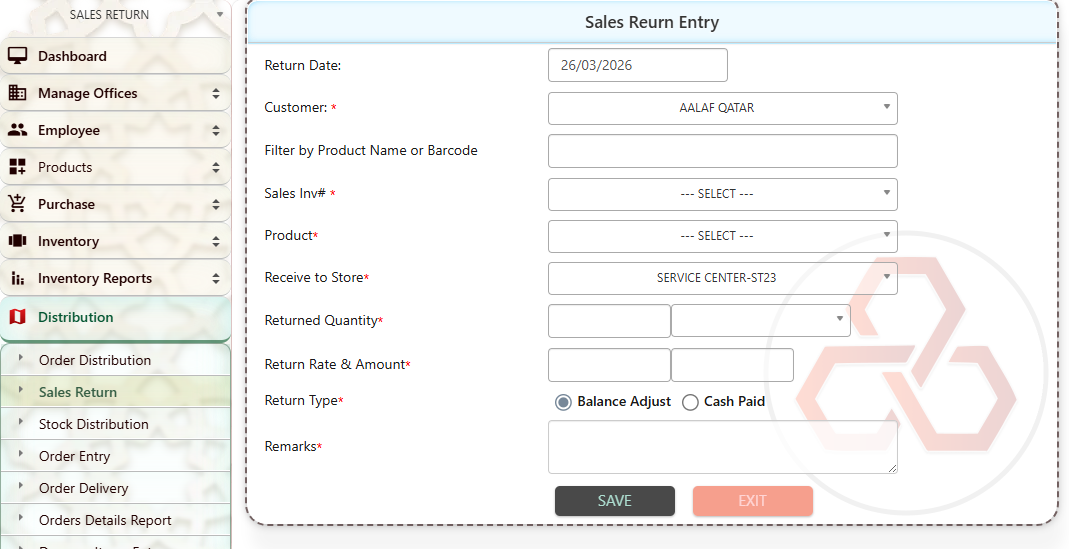Screen dimensions: 1069x549
Task: Click the Remarks text area
Action: (x=722, y=446)
